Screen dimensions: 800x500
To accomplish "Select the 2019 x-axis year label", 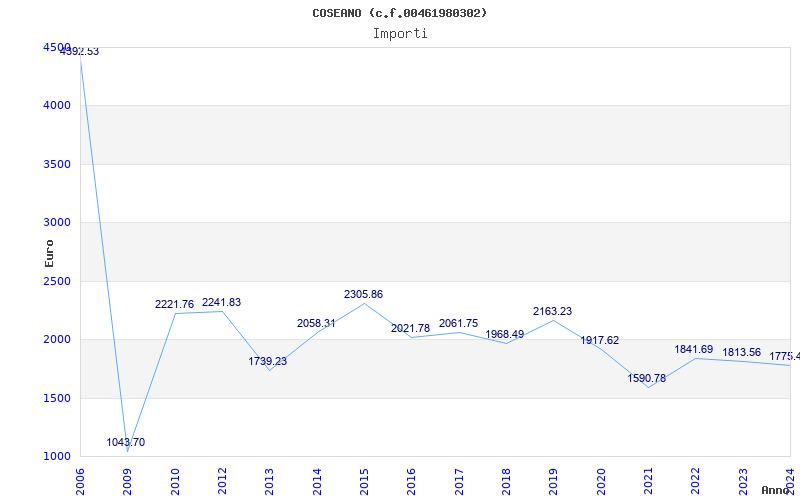I will [x=554, y=481].
